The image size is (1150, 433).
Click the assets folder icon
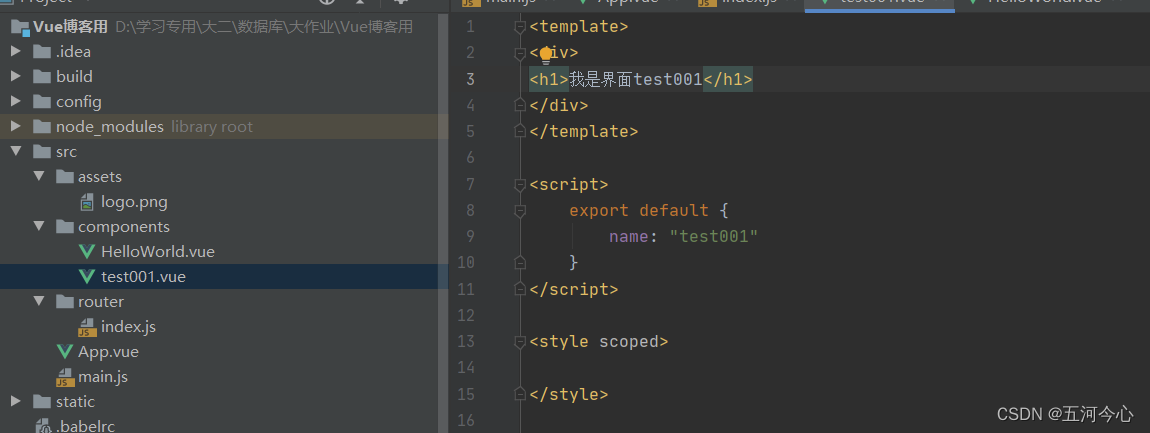click(65, 177)
